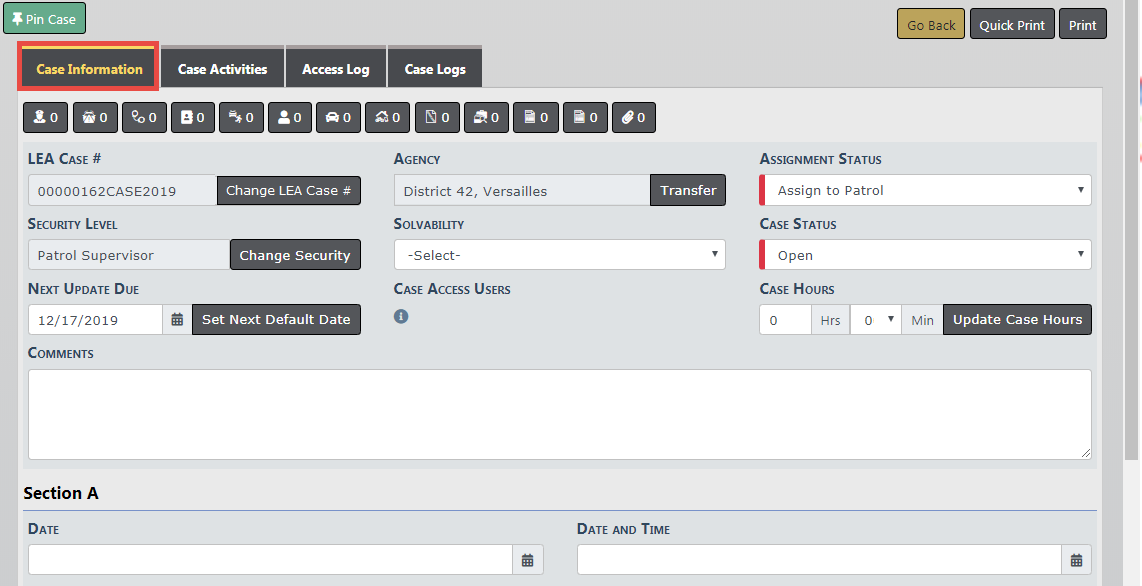Screen dimensions: 1142x586
Task: Open the Access Log tab
Action: 335,69
